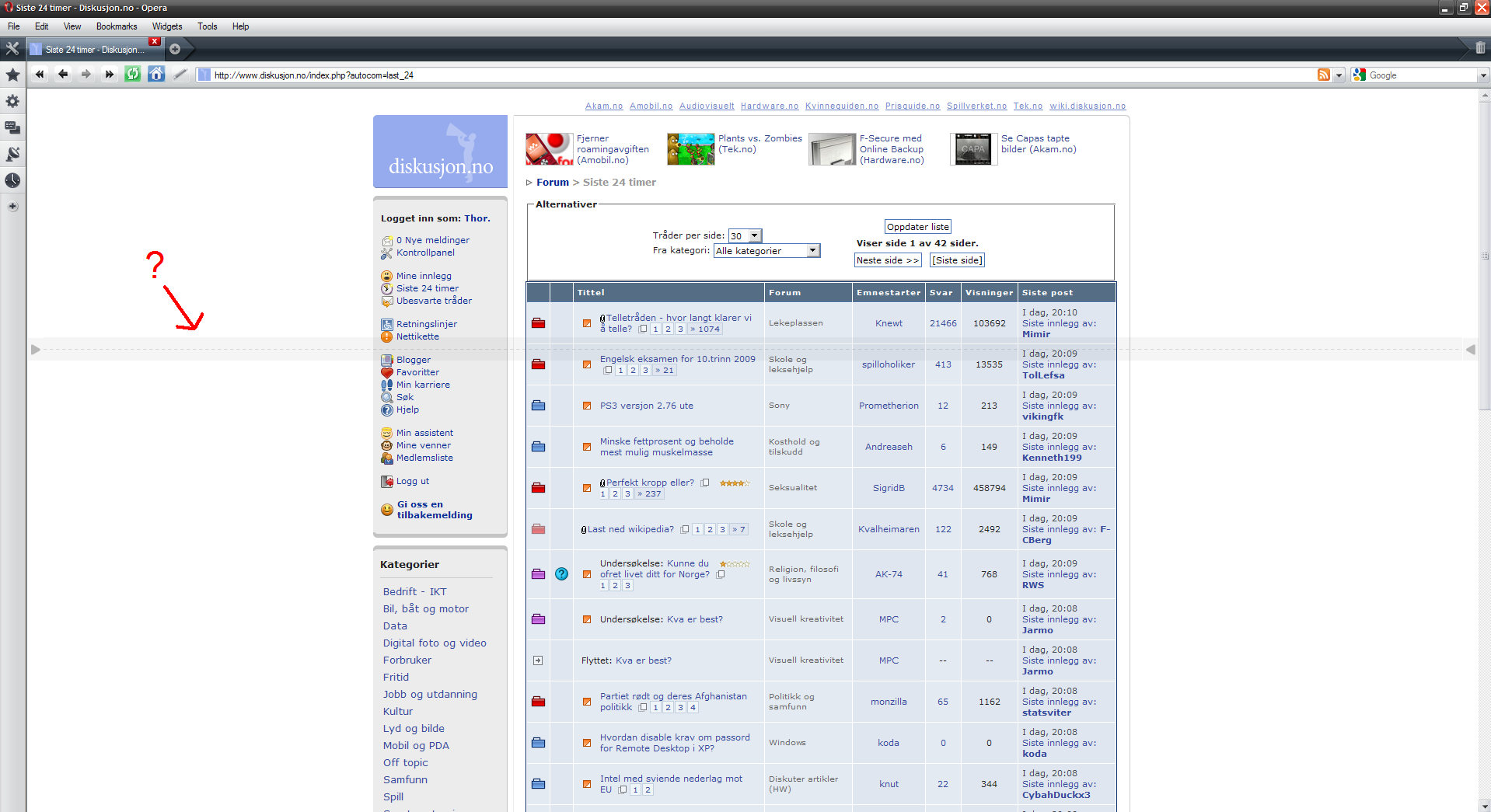Open the Edit menu
Screen dimensions: 1491x812
click(41, 26)
